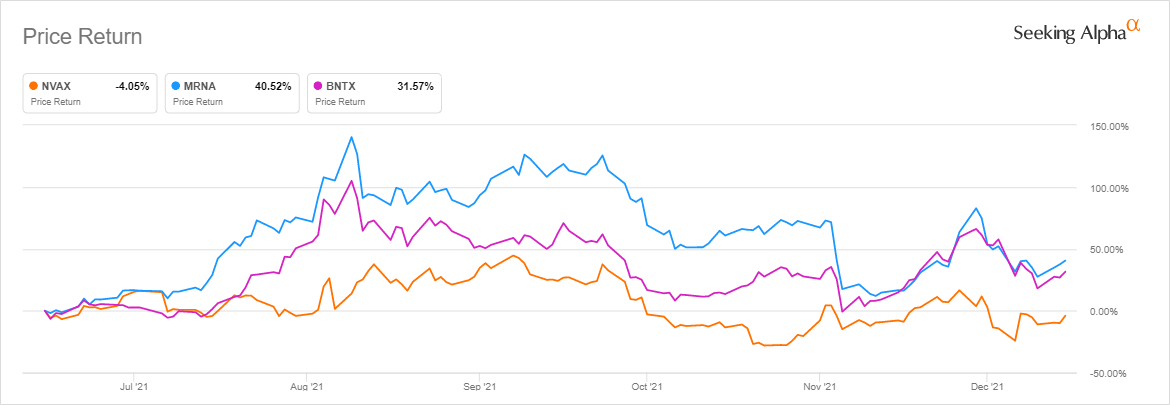This screenshot has width=1170, height=405.
Task: Toggle the NVAX series legend box
Action: pos(90,94)
